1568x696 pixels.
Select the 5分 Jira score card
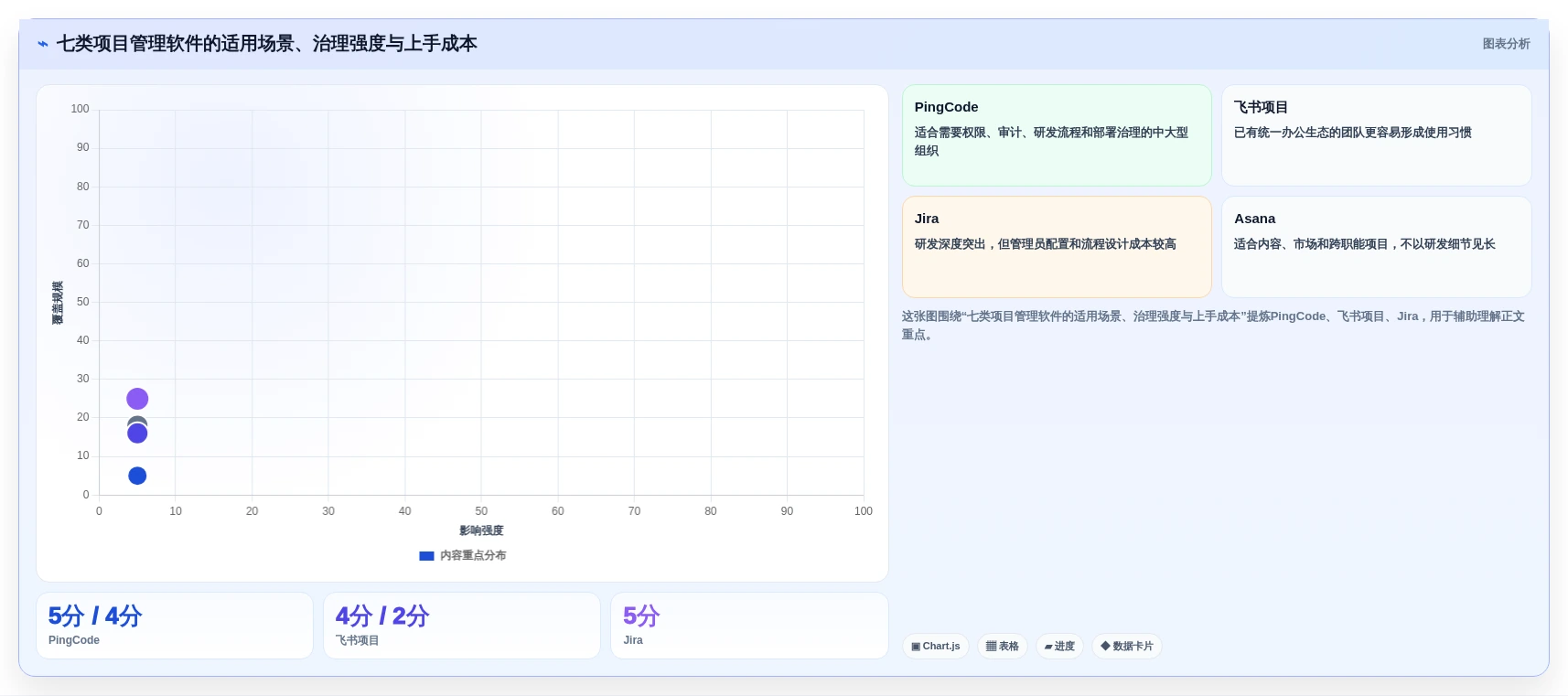click(749, 626)
